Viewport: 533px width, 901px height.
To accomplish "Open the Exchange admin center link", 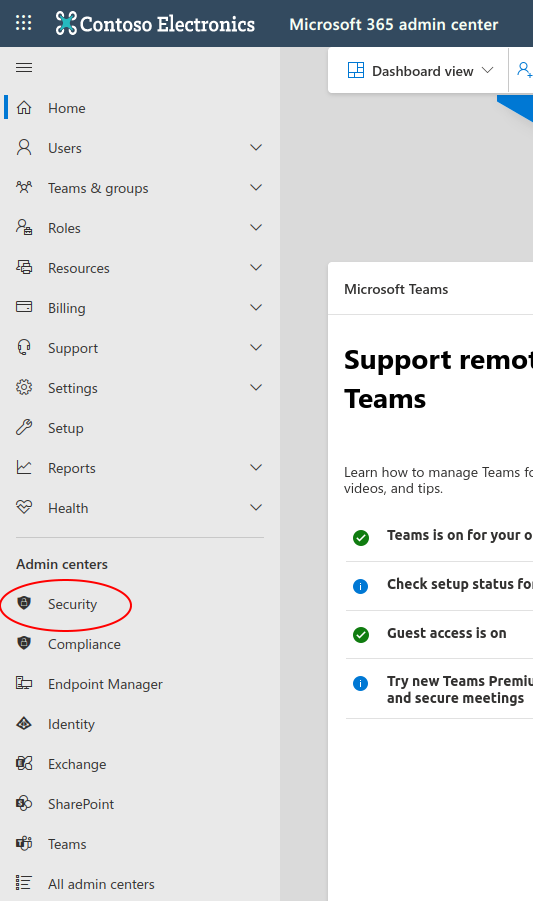I will click(77, 764).
